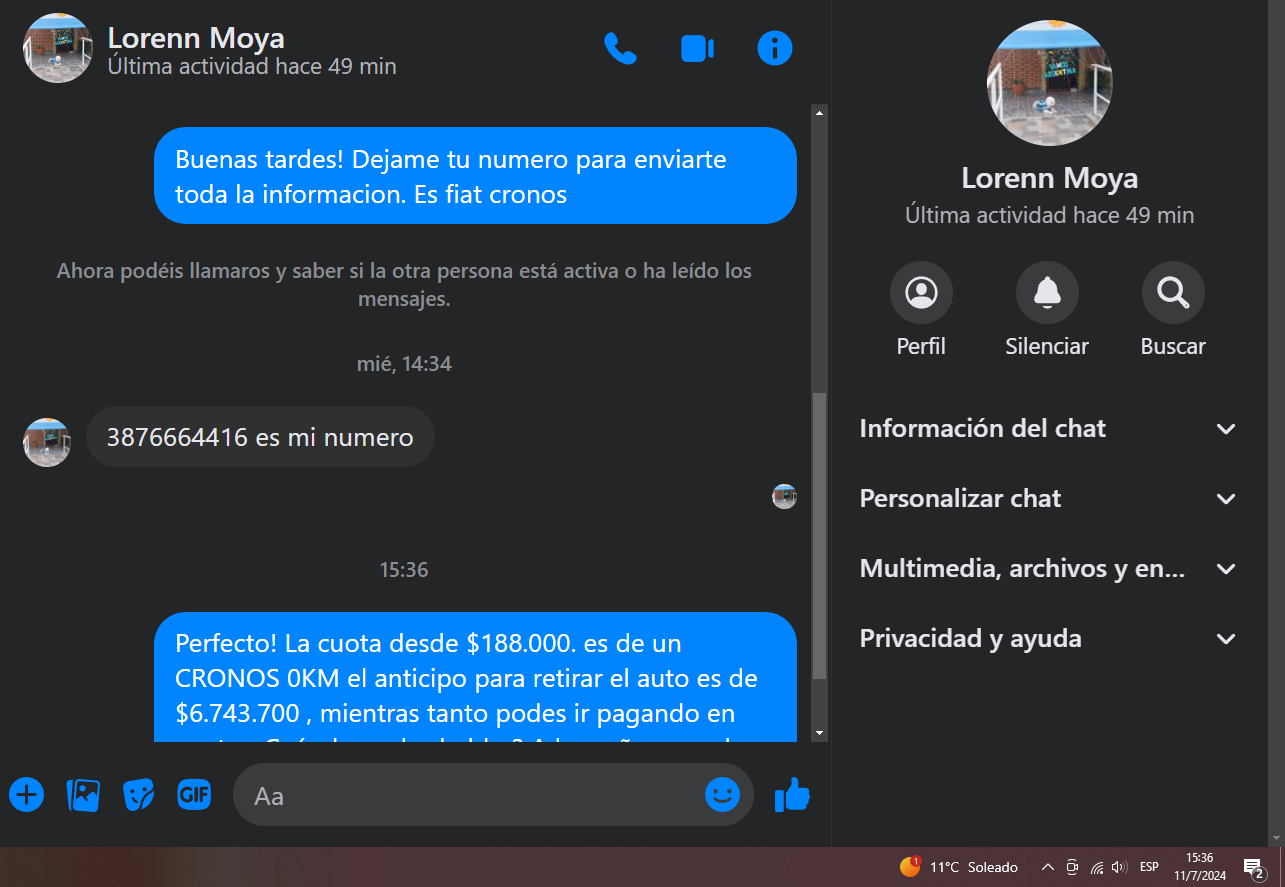Expand Multimedia, archivos y enlaces section
The image size is (1285, 887).
point(1048,569)
